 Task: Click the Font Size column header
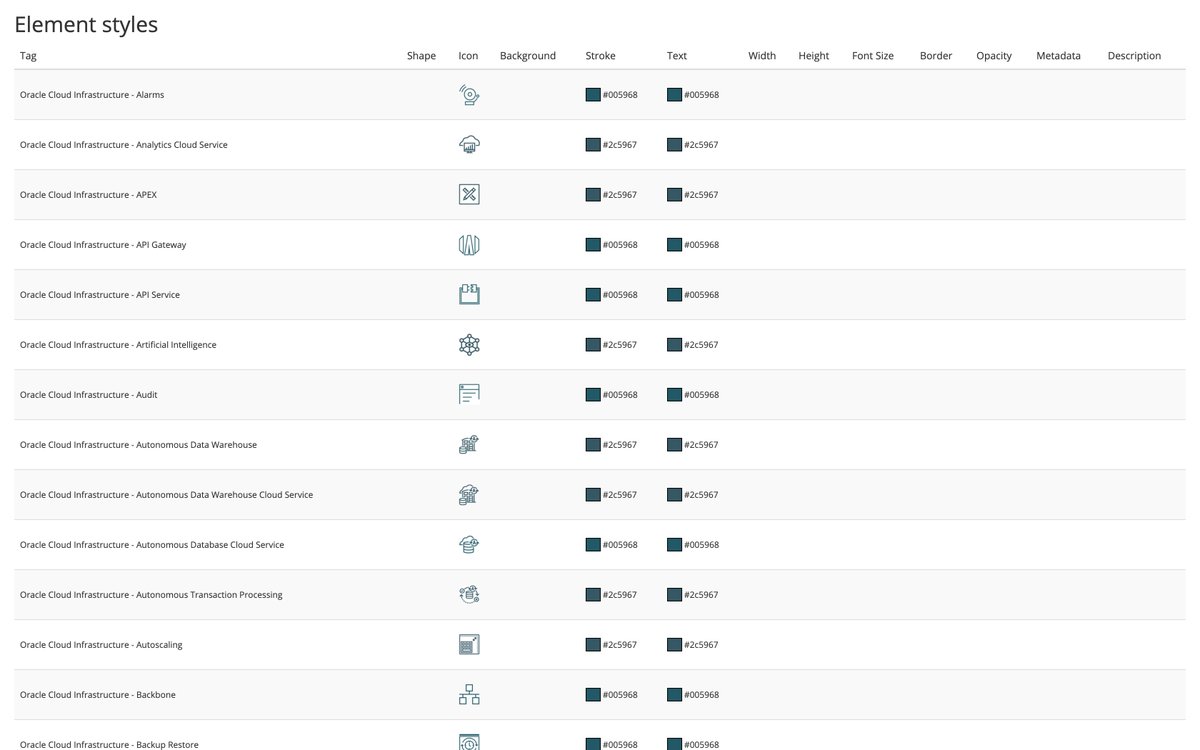[x=873, y=56]
